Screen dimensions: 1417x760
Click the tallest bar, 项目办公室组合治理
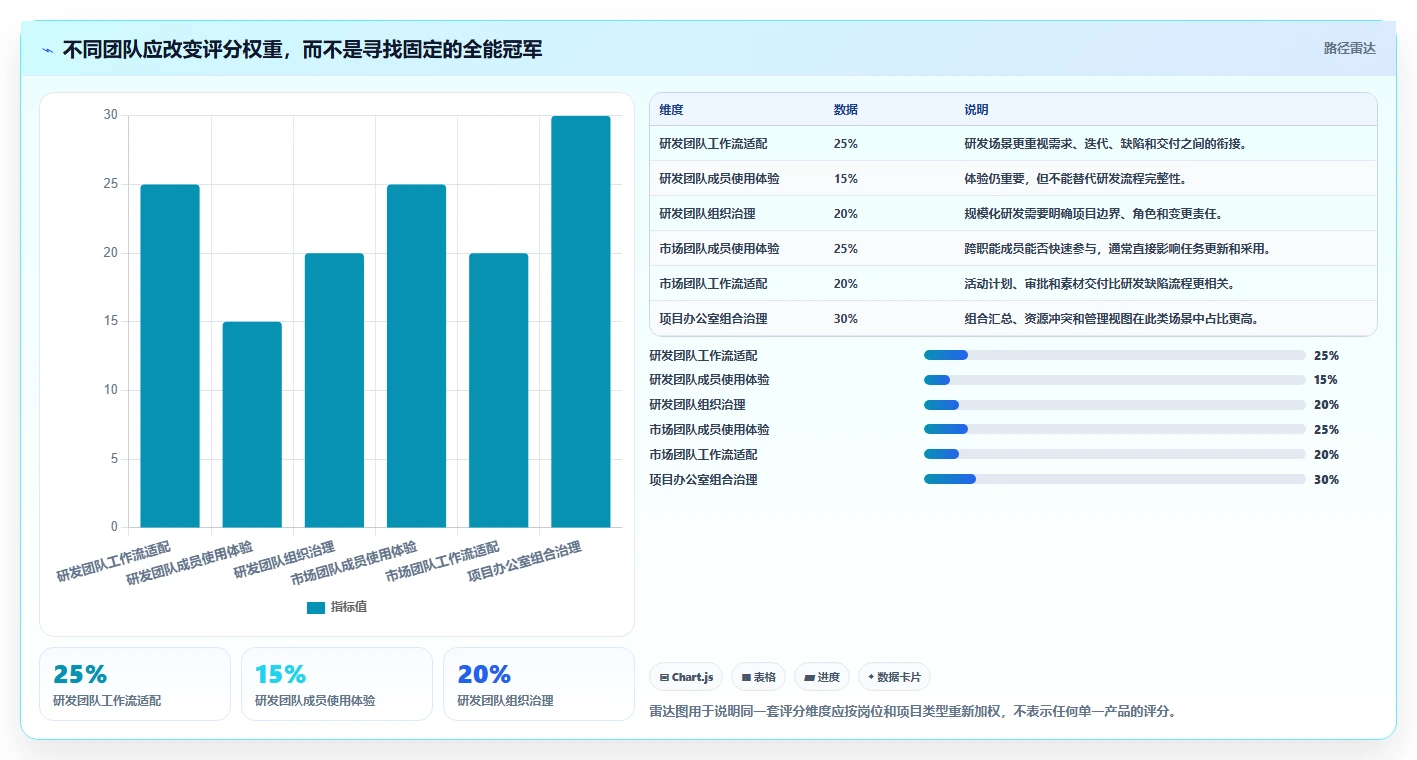(580, 322)
